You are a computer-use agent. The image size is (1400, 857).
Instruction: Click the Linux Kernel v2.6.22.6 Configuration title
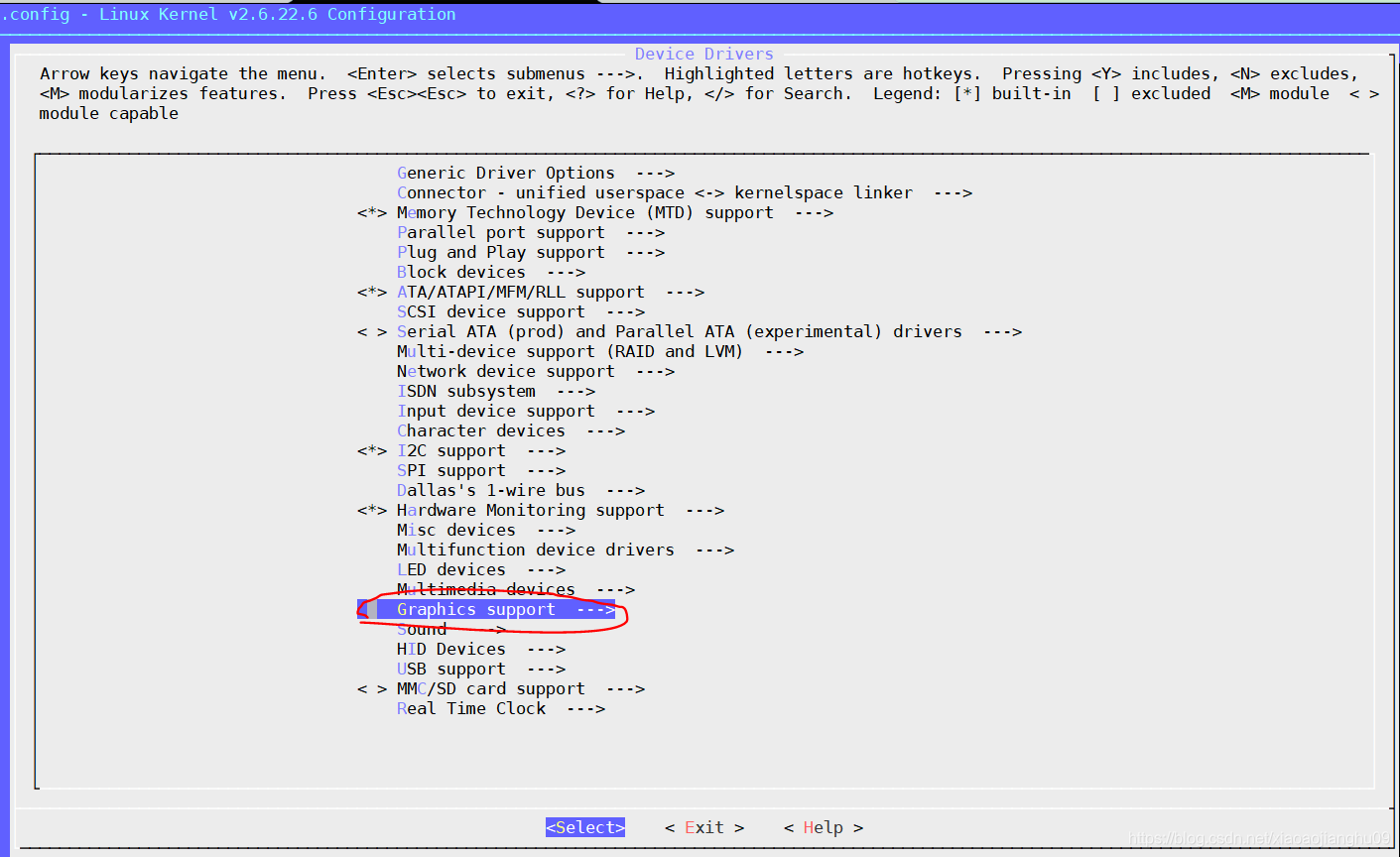tap(278, 14)
